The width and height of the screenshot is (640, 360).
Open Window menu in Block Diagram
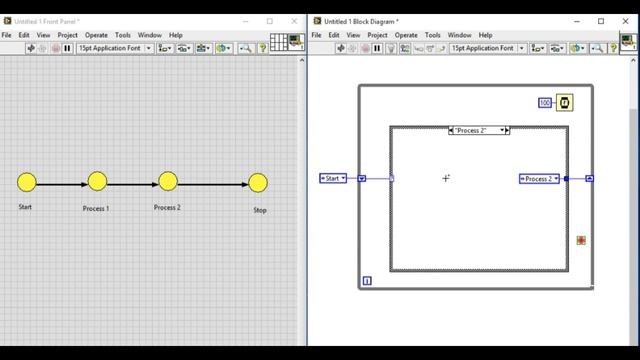459,35
